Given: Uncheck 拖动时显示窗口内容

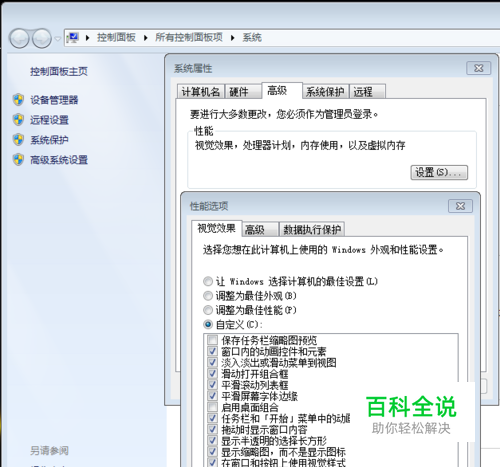Looking at the screenshot, I should click(212, 430).
